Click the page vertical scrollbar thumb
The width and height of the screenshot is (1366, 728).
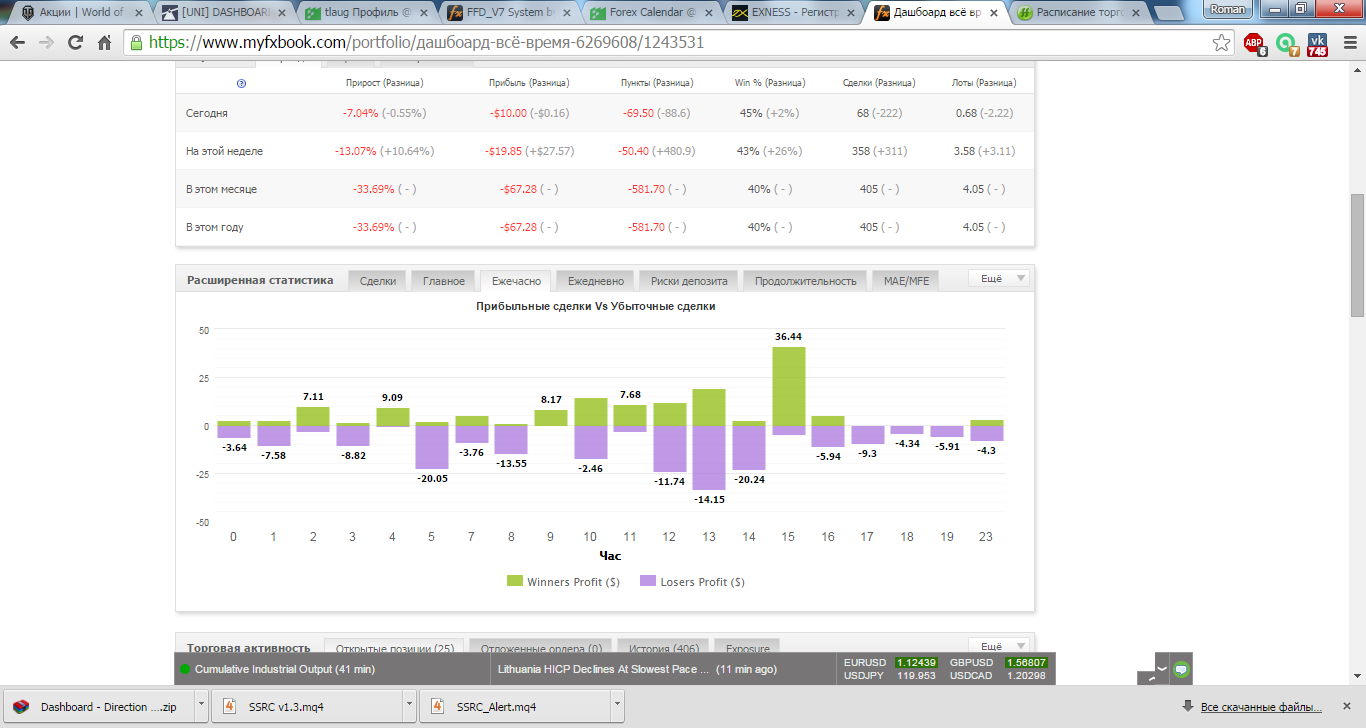pos(1357,254)
